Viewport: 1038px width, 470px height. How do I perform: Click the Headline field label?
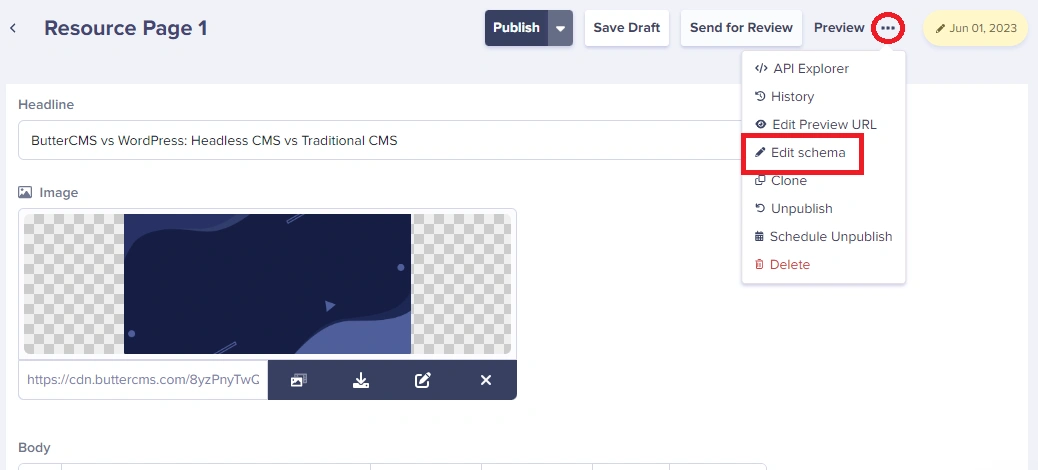[46, 105]
